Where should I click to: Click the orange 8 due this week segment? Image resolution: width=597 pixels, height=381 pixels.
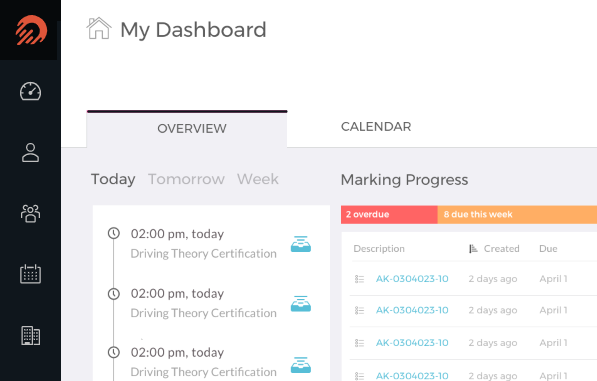(x=517, y=214)
